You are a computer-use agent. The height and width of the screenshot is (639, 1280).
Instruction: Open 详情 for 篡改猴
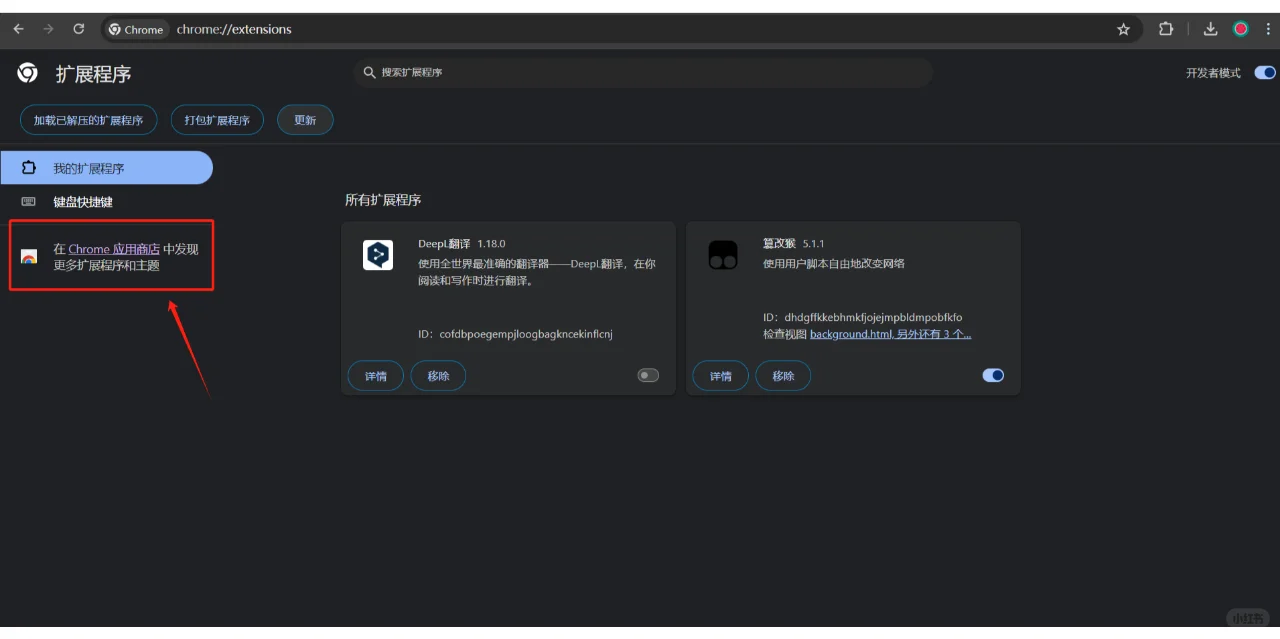[x=721, y=376]
